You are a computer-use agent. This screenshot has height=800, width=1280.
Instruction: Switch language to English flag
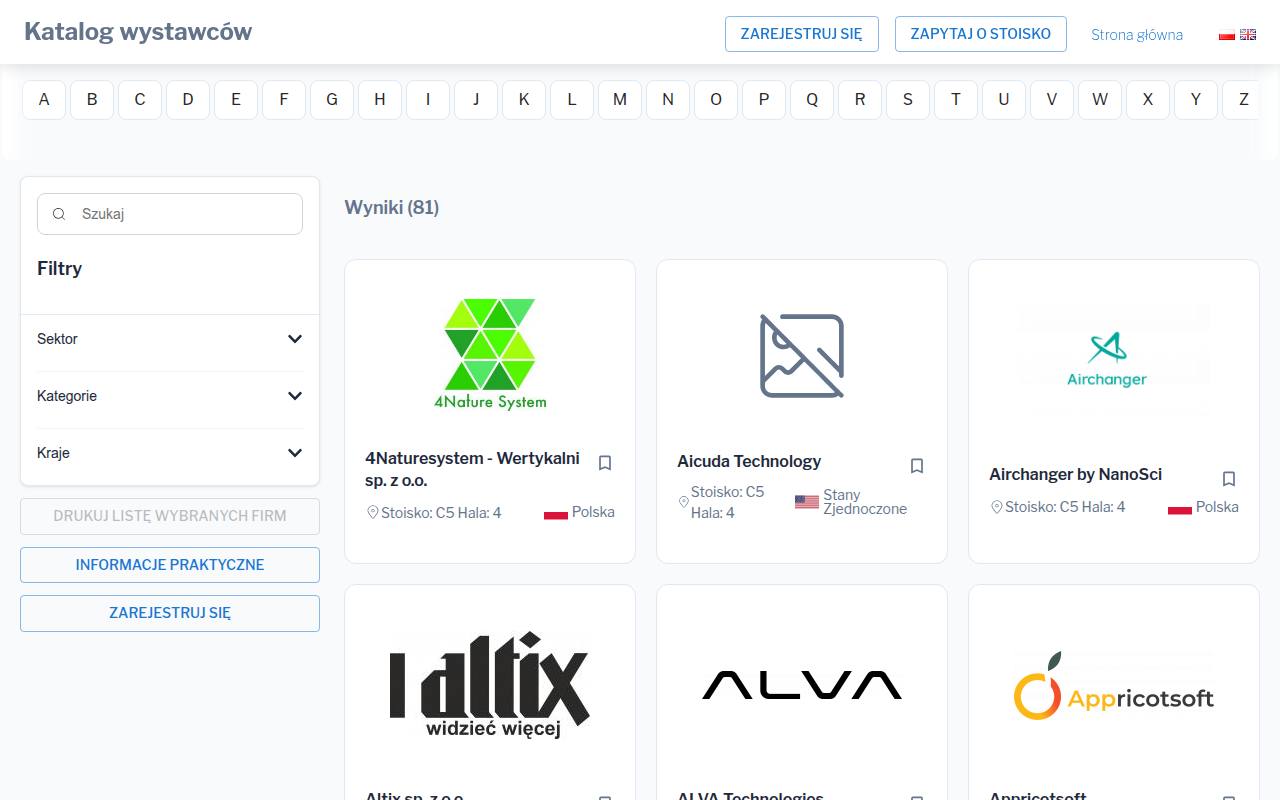coord(1248,35)
